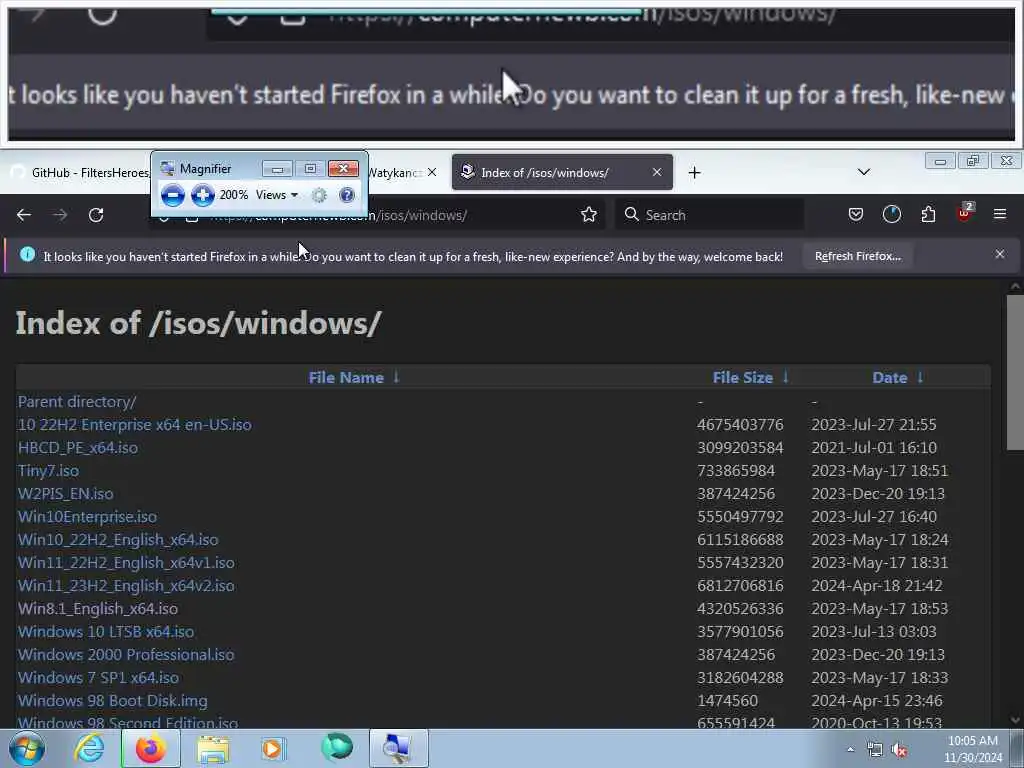Open taskbar clock showing 10:05 AM
The width and height of the screenshot is (1024, 768).
tap(972, 749)
